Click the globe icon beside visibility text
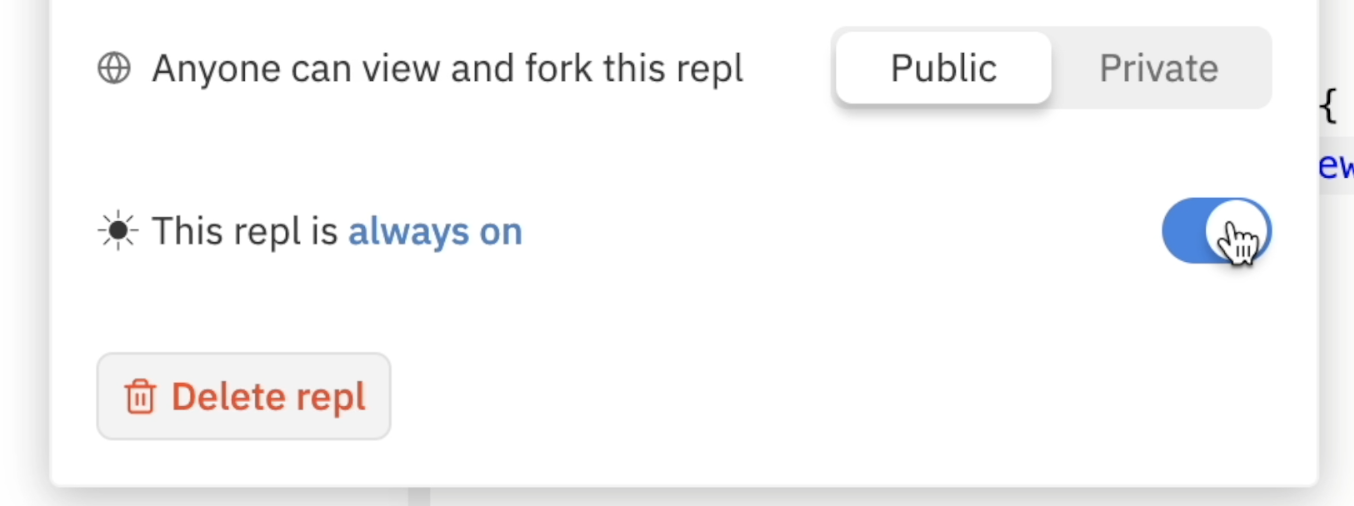Viewport: 1354px width, 506px height. click(114, 69)
